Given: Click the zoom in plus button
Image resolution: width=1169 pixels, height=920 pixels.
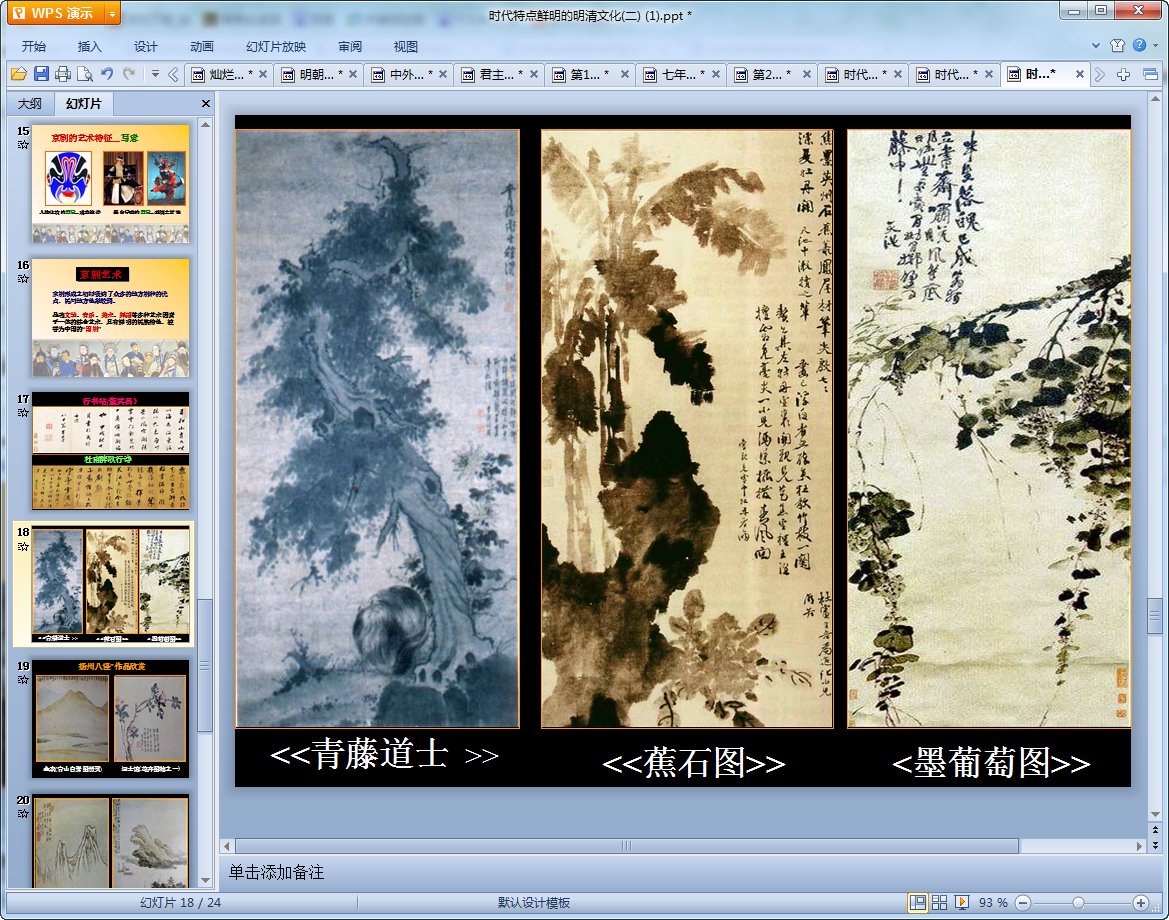Looking at the screenshot, I should 1140,902.
